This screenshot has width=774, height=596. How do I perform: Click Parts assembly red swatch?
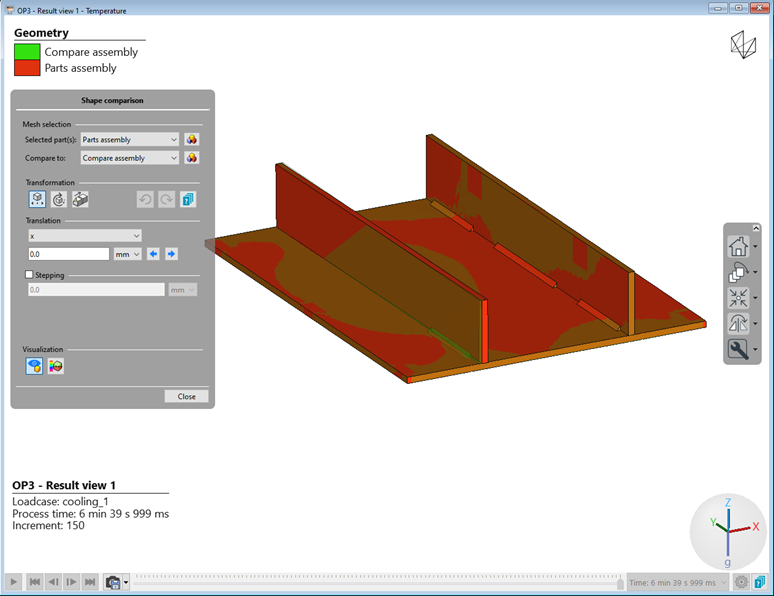[x=27, y=68]
